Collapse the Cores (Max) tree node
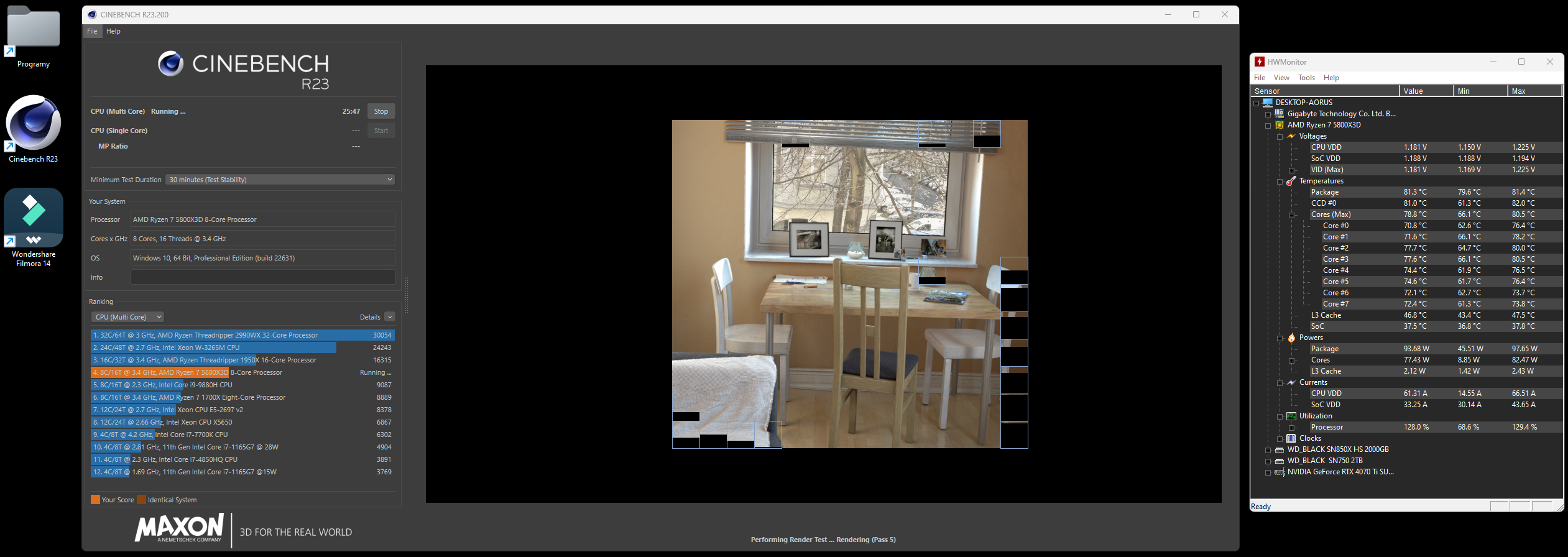Image resolution: width=1568 pixels, height=557 pixels. pos(1291,215)
